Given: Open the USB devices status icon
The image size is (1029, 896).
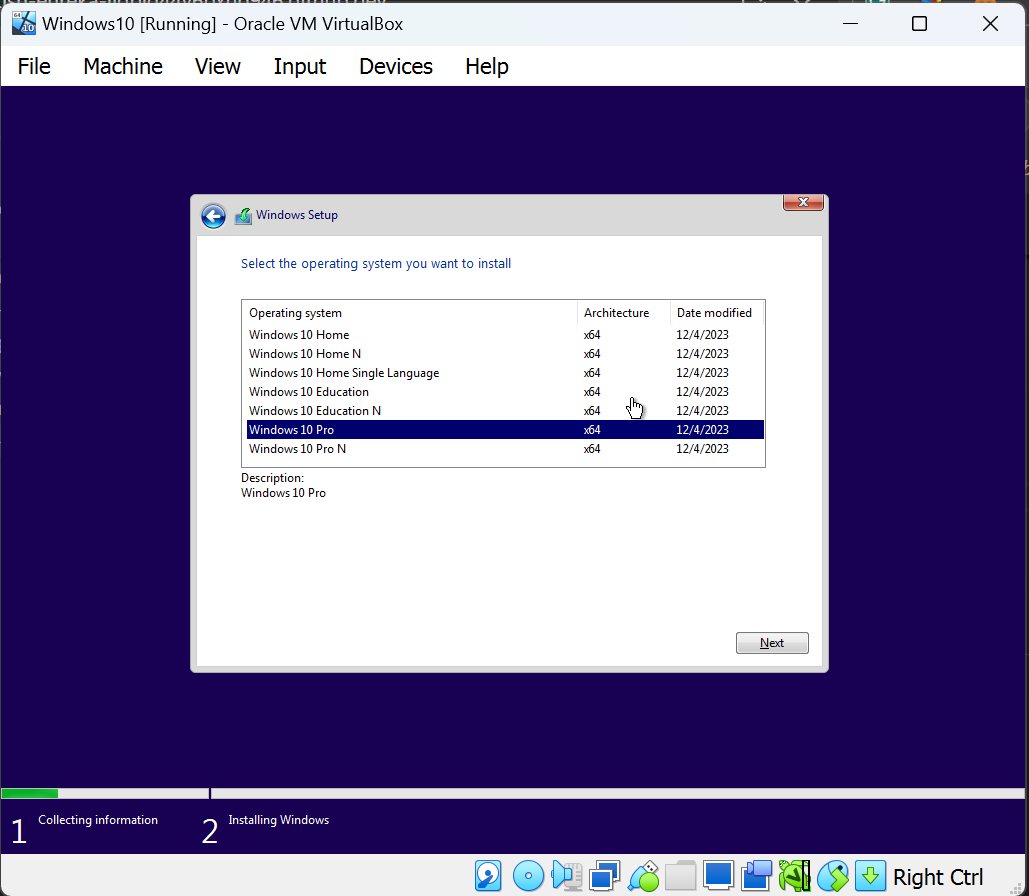Looking at the screenshot, I should tap(643, 876).
